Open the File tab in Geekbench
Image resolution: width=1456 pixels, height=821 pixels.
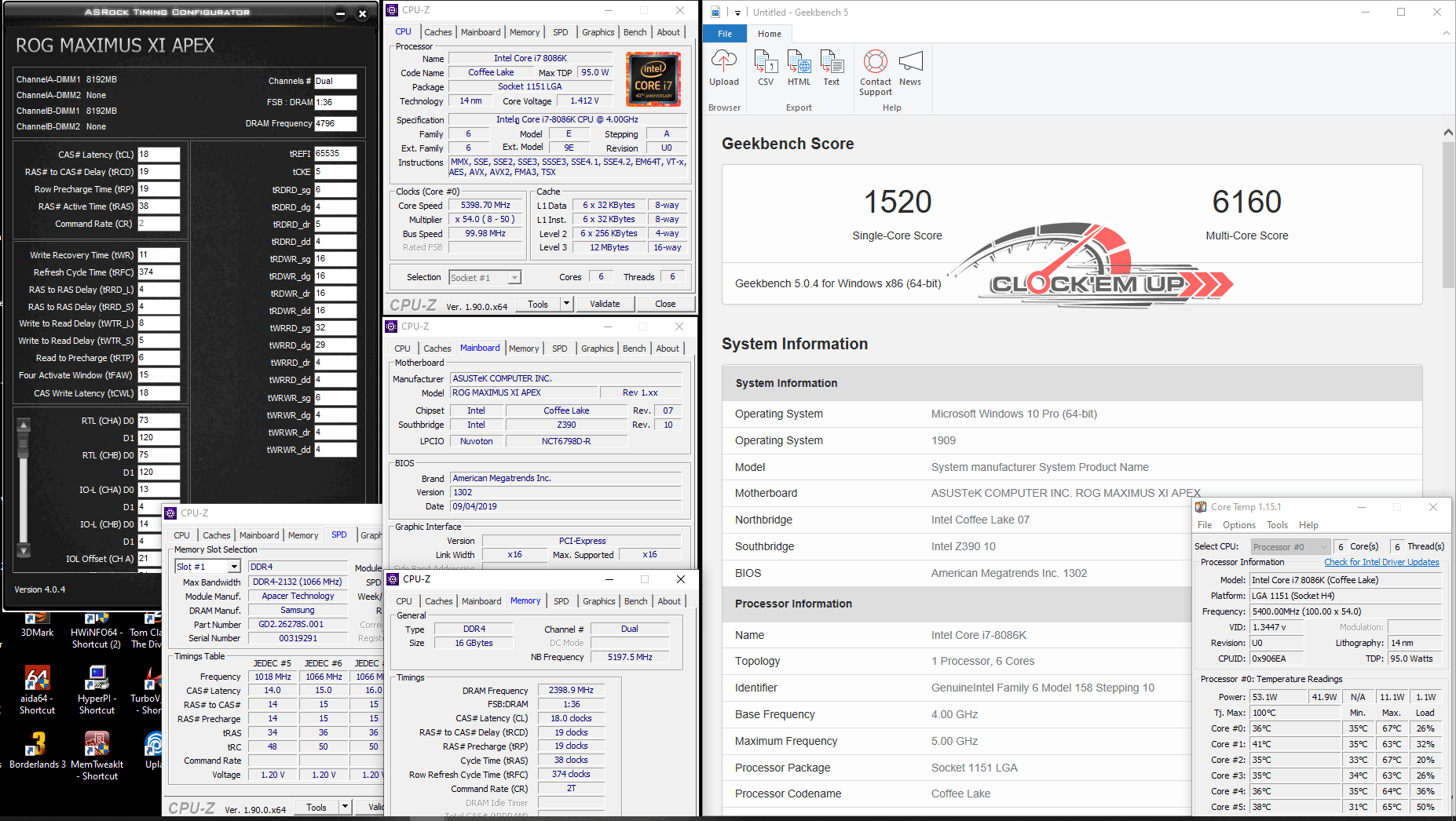[724, 34]
